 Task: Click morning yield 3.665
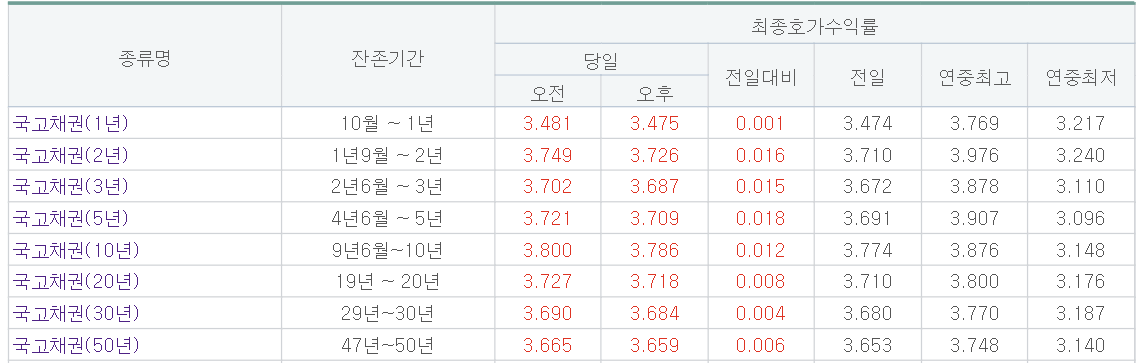pos(547,345)
